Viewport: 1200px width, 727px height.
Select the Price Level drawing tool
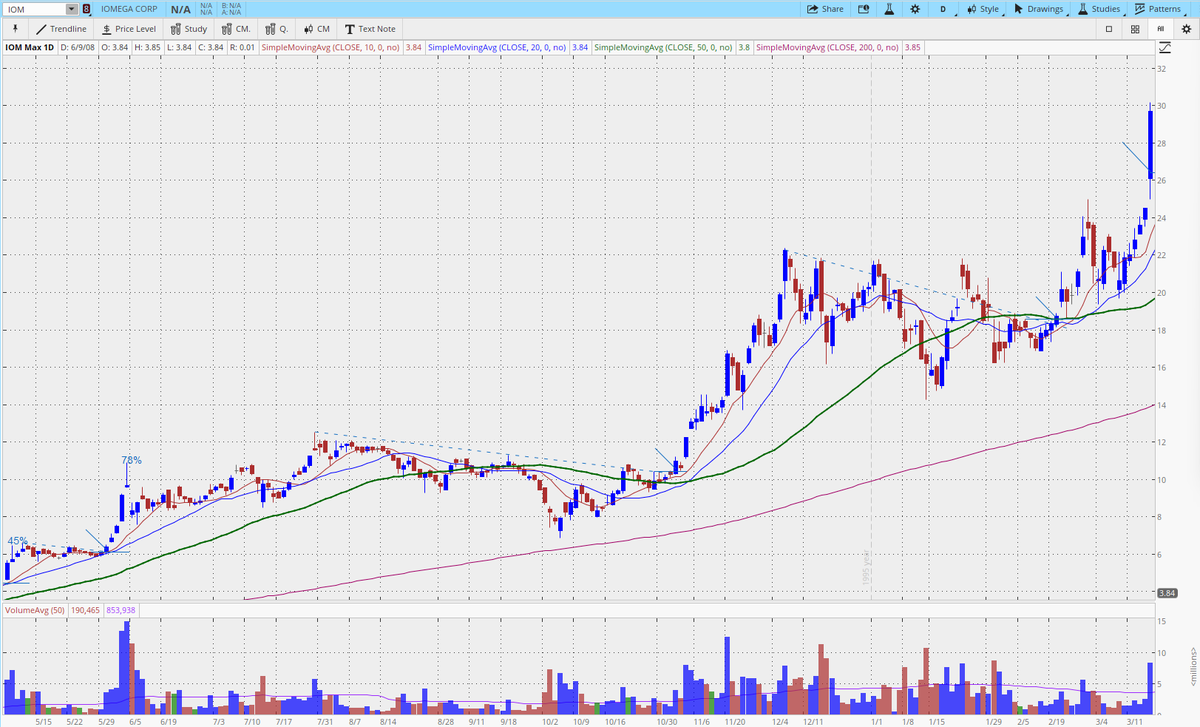pos(131,28)
